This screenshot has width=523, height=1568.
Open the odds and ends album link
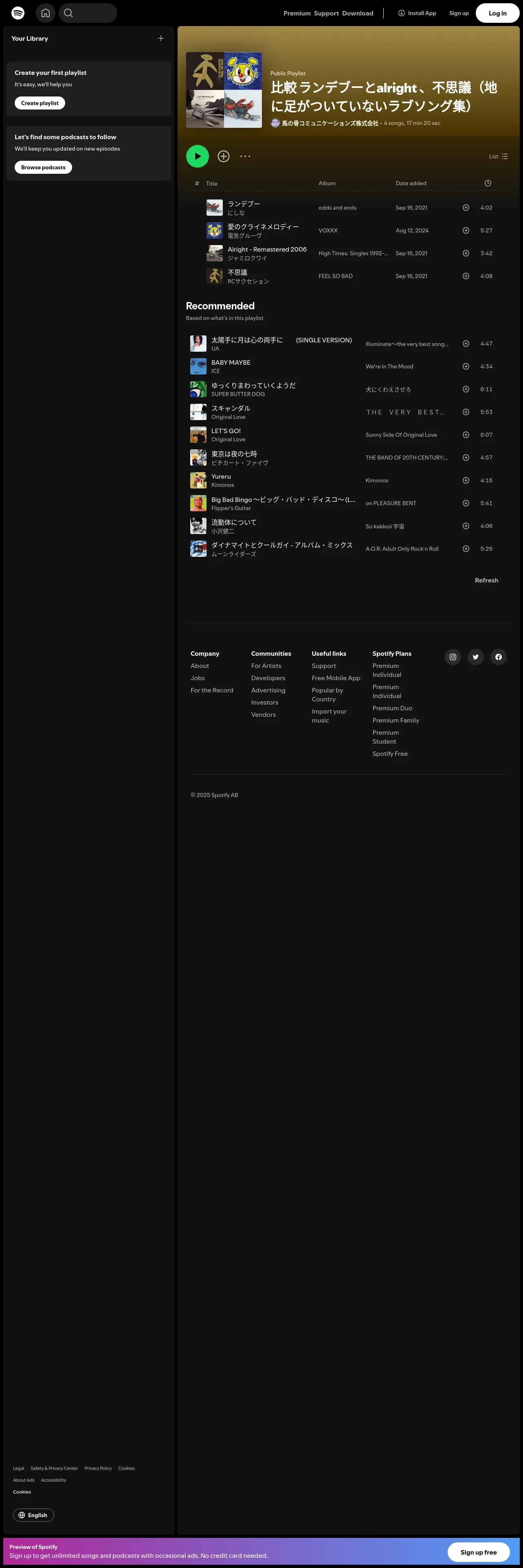pos(337,208)
